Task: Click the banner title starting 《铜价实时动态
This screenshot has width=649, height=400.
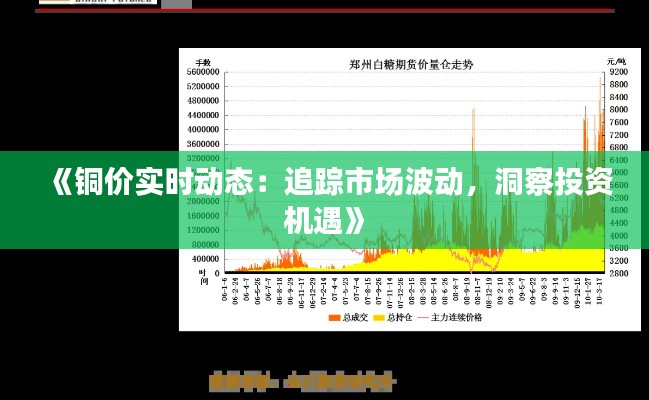Action: coord(331,200)
